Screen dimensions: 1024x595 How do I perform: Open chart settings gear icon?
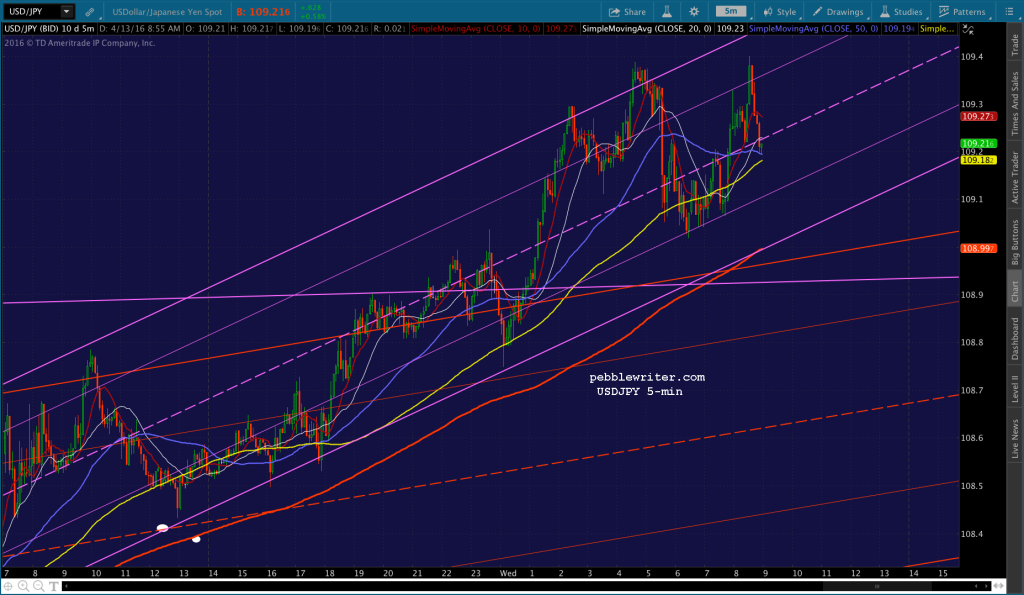point(694,12)
